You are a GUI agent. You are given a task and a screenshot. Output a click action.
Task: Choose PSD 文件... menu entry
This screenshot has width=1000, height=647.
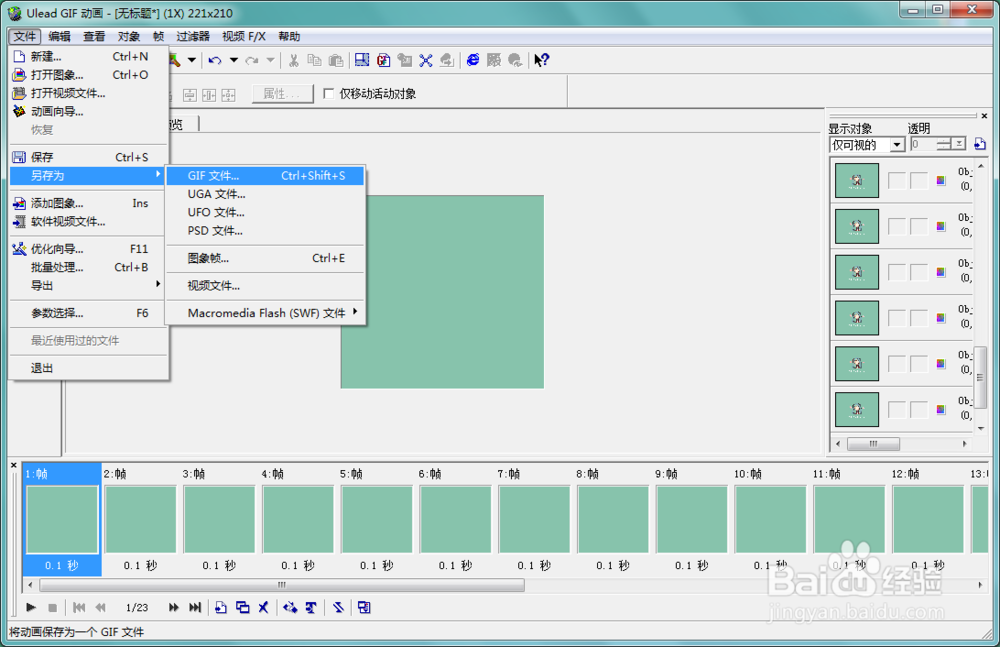click(x=265, y=230)
